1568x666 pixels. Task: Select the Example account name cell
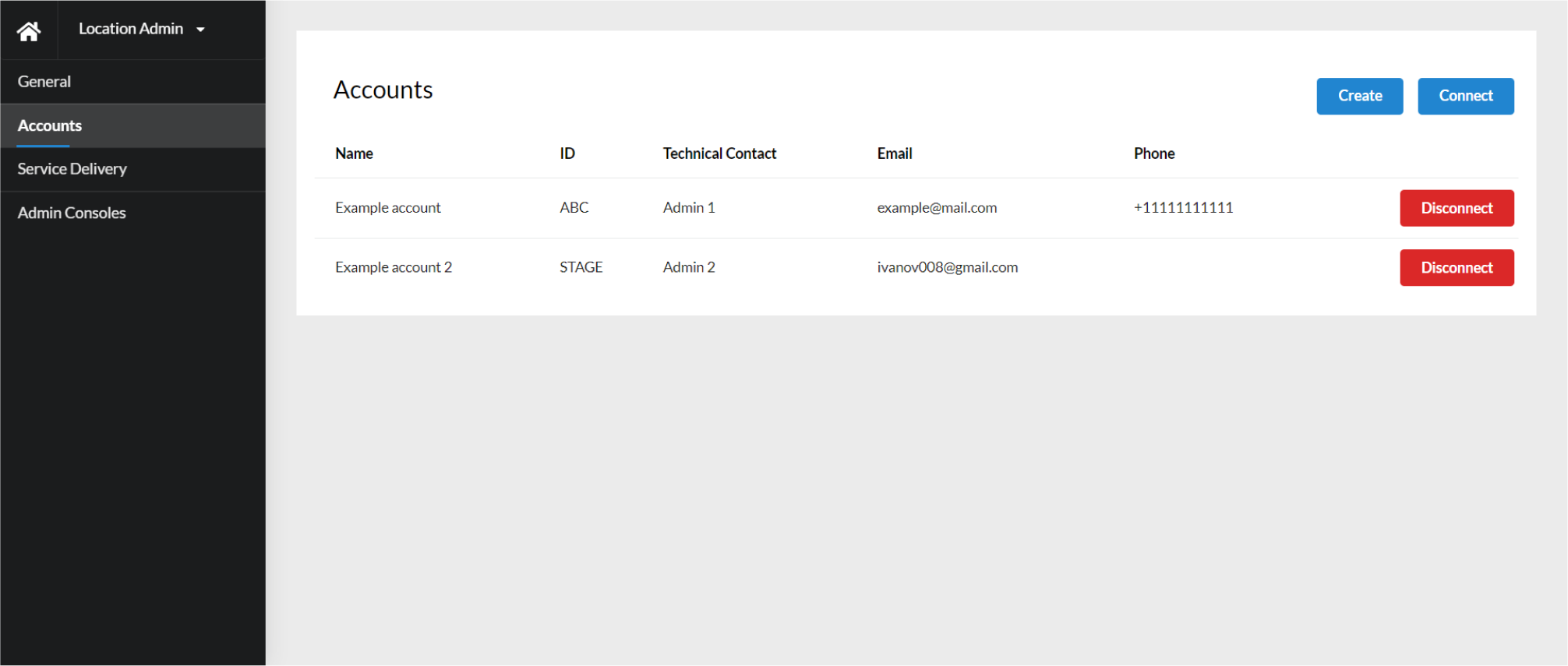click(387, 208)
